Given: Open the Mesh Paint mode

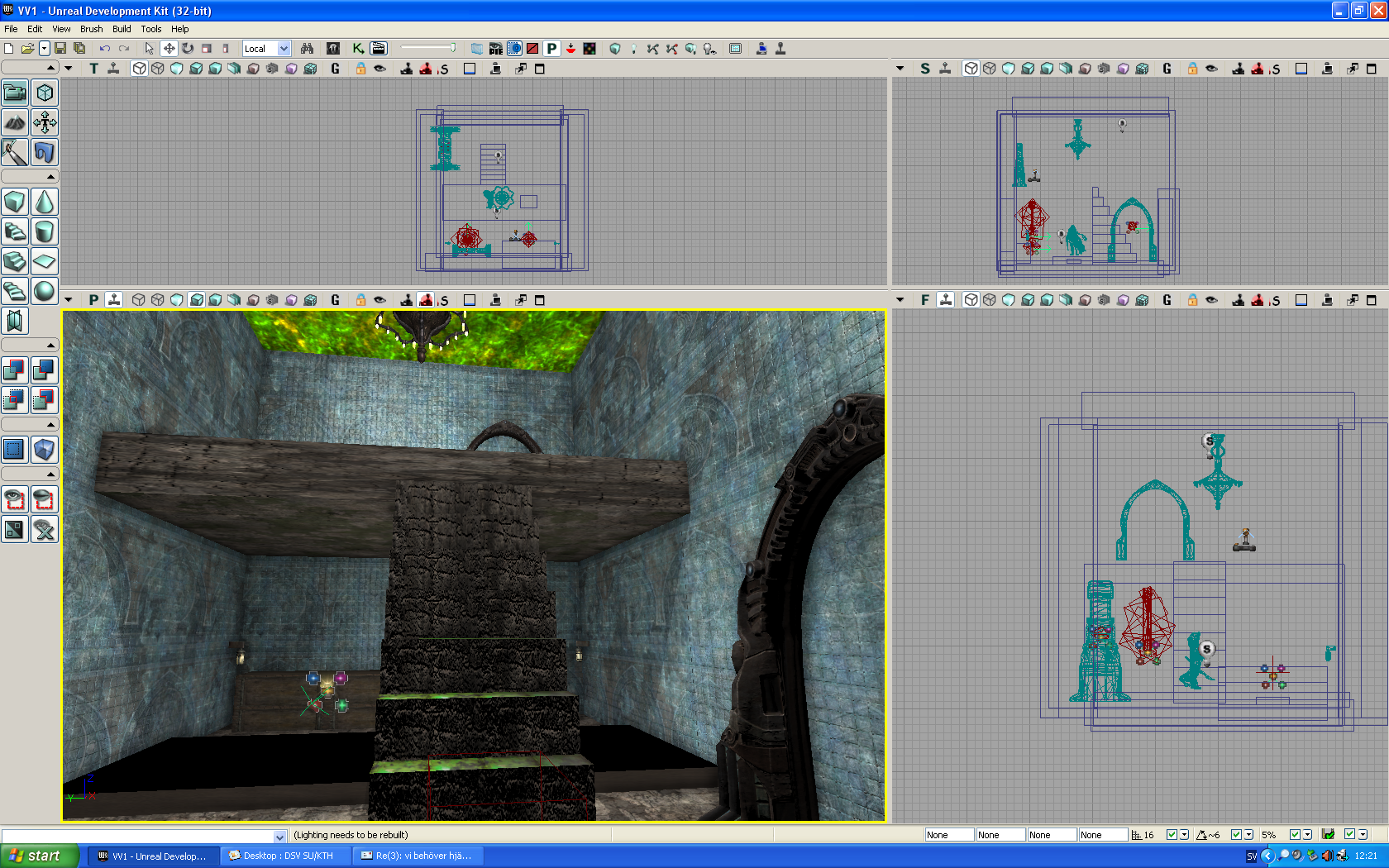Looking at the screenshot, I should click(x=15, y=152).
